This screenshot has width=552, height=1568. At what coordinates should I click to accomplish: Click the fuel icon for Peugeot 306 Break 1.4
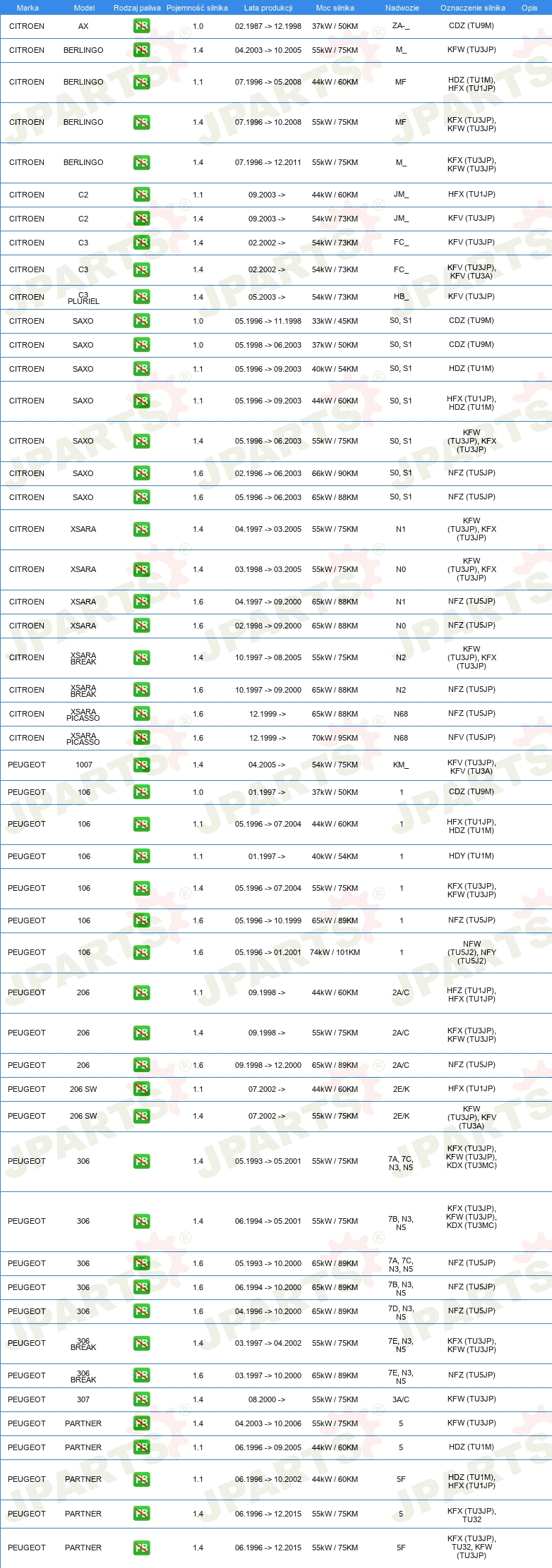pyautogui.click(x=141, y=1343)
